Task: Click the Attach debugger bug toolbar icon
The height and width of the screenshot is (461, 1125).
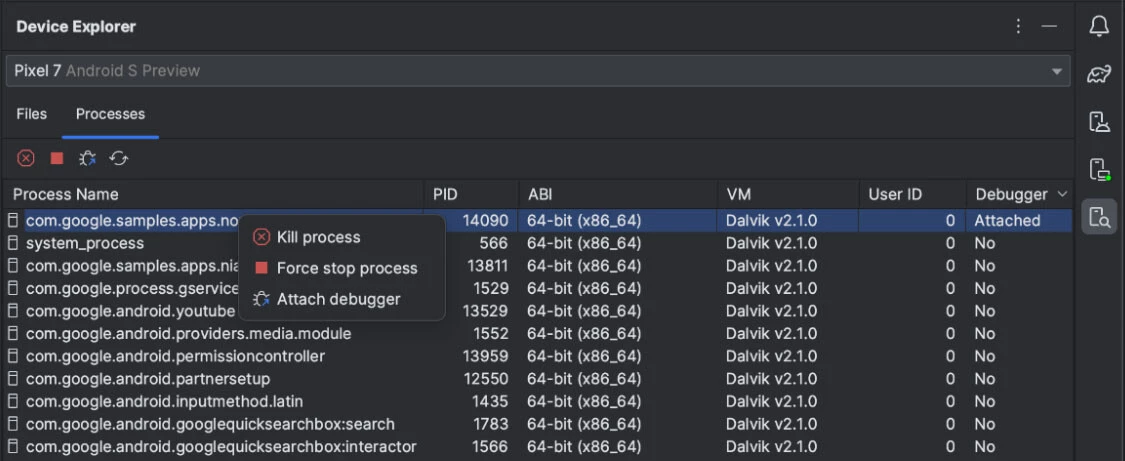Action: click(x=88, y=158)
